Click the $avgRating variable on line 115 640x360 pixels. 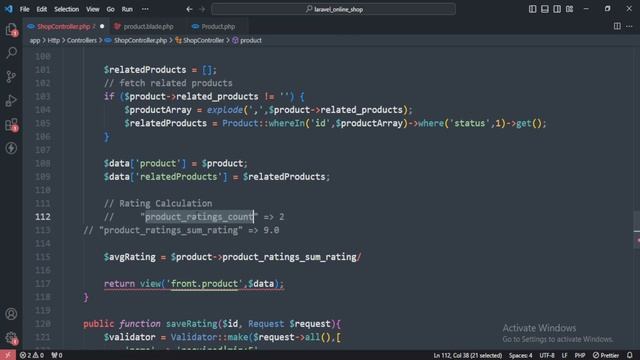tap(129, 257)
